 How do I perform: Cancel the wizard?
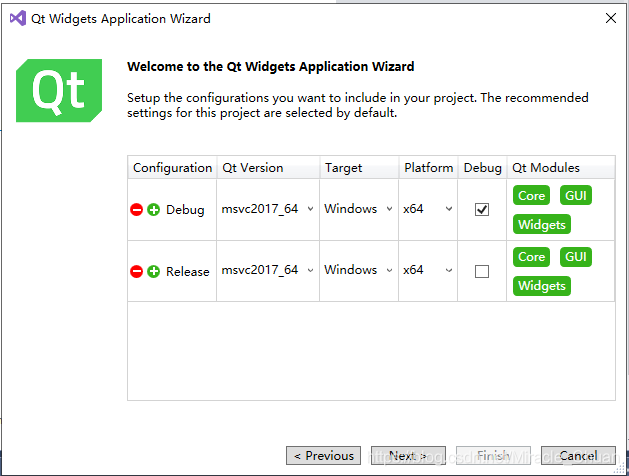tap(578, 456)
